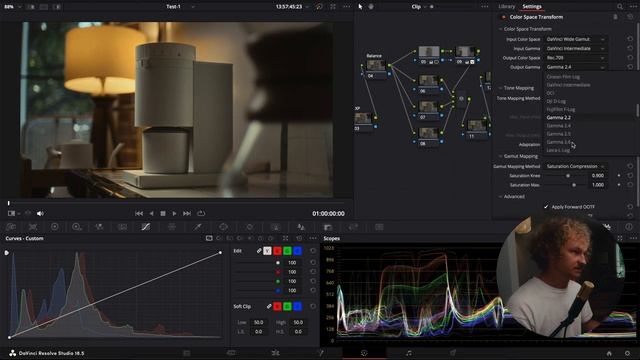Toggle loop playback in viewer
640x360 pixels.
tap(201, 213)
